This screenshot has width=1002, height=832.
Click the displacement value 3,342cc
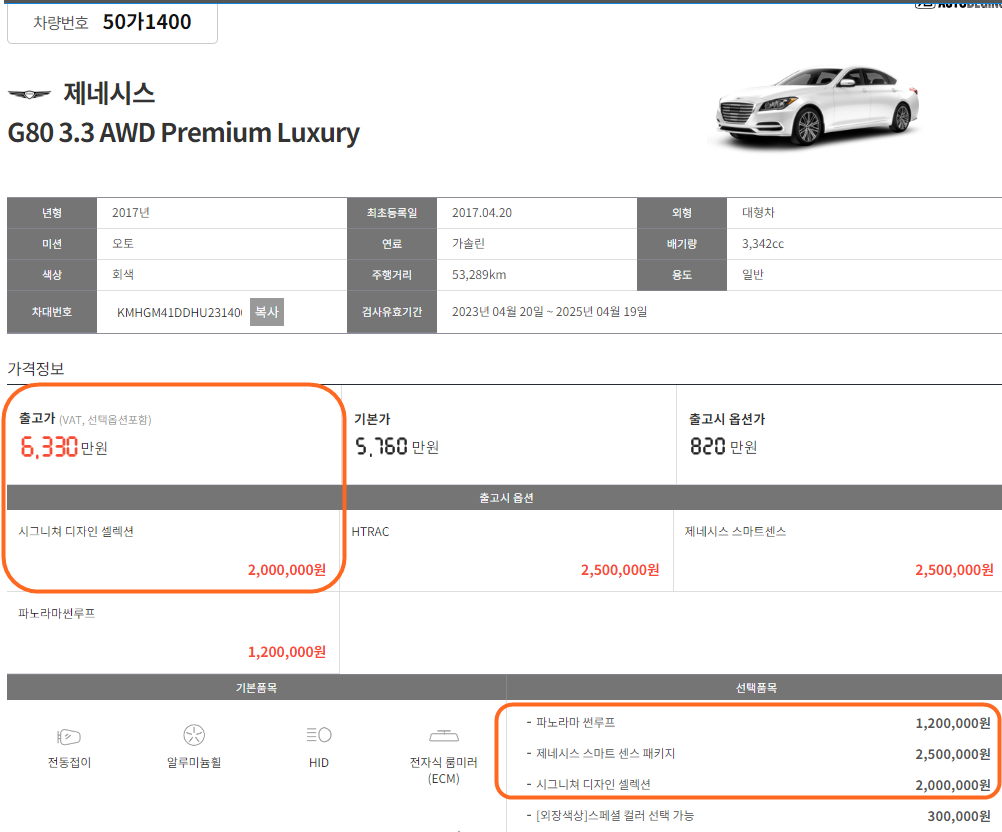[763, 244]
